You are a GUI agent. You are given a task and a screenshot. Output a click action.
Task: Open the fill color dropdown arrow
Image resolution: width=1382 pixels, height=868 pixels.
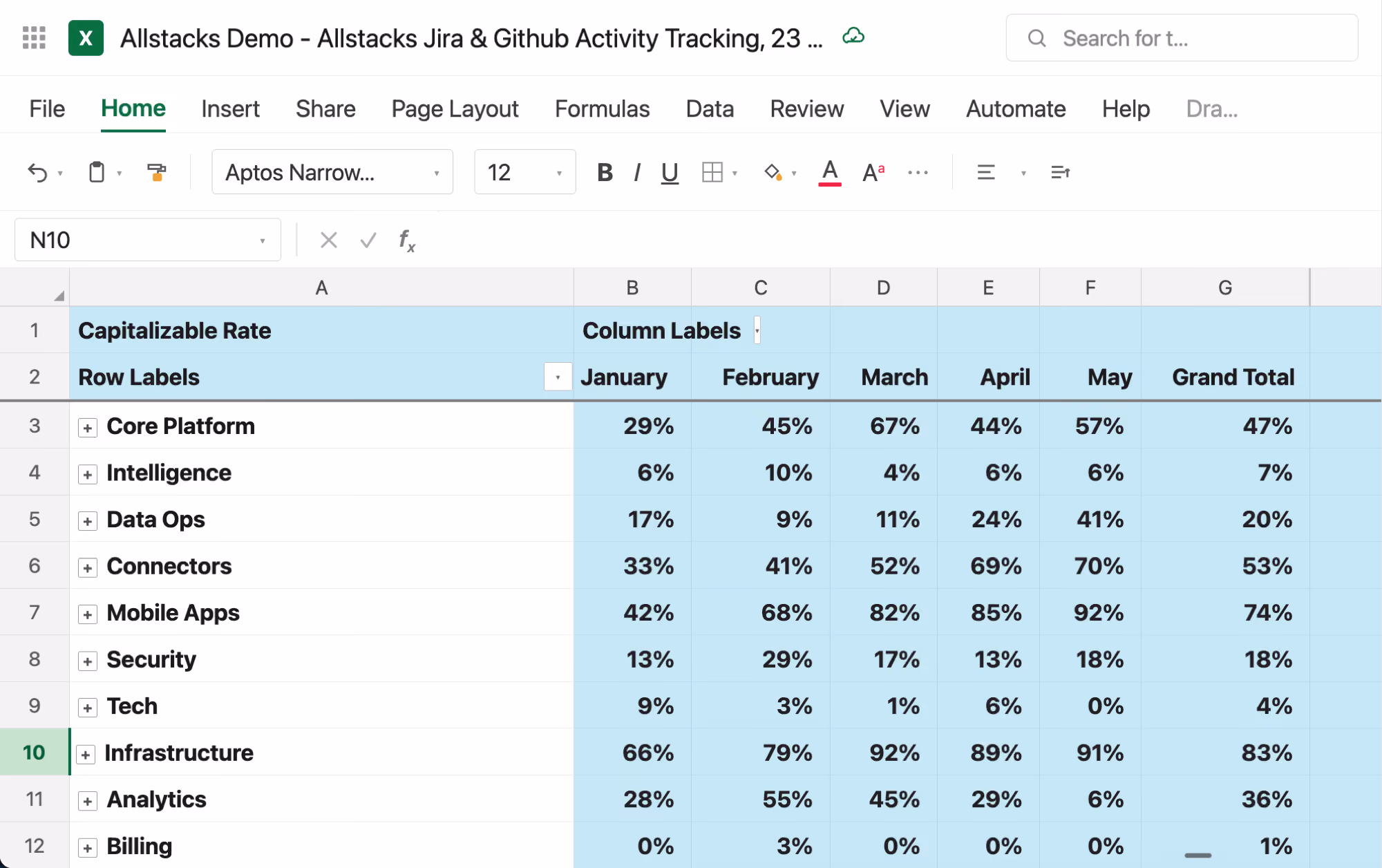tap(794, 173)
